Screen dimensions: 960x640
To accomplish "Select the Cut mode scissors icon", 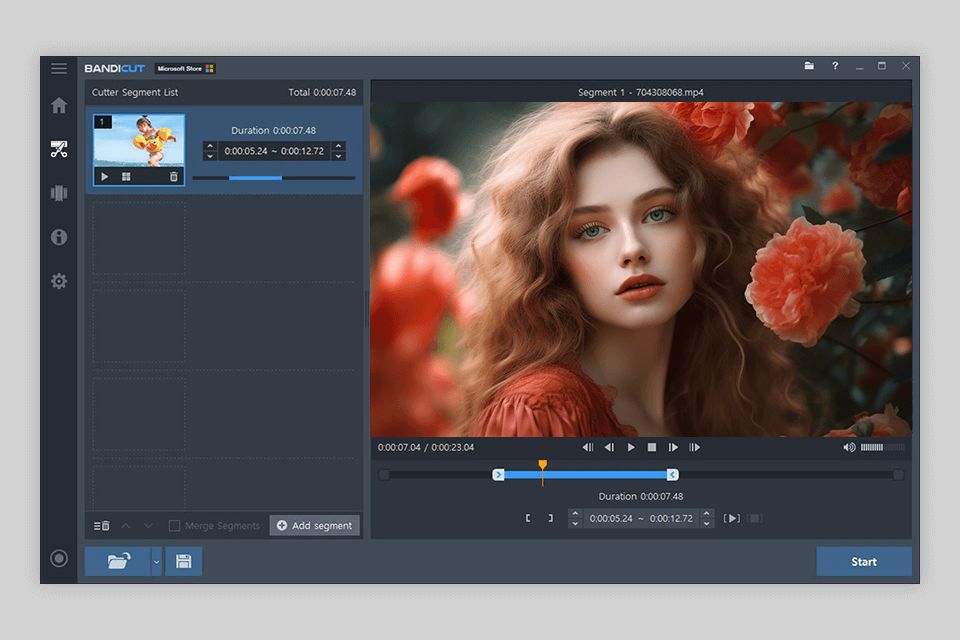I will coord(59,150).
